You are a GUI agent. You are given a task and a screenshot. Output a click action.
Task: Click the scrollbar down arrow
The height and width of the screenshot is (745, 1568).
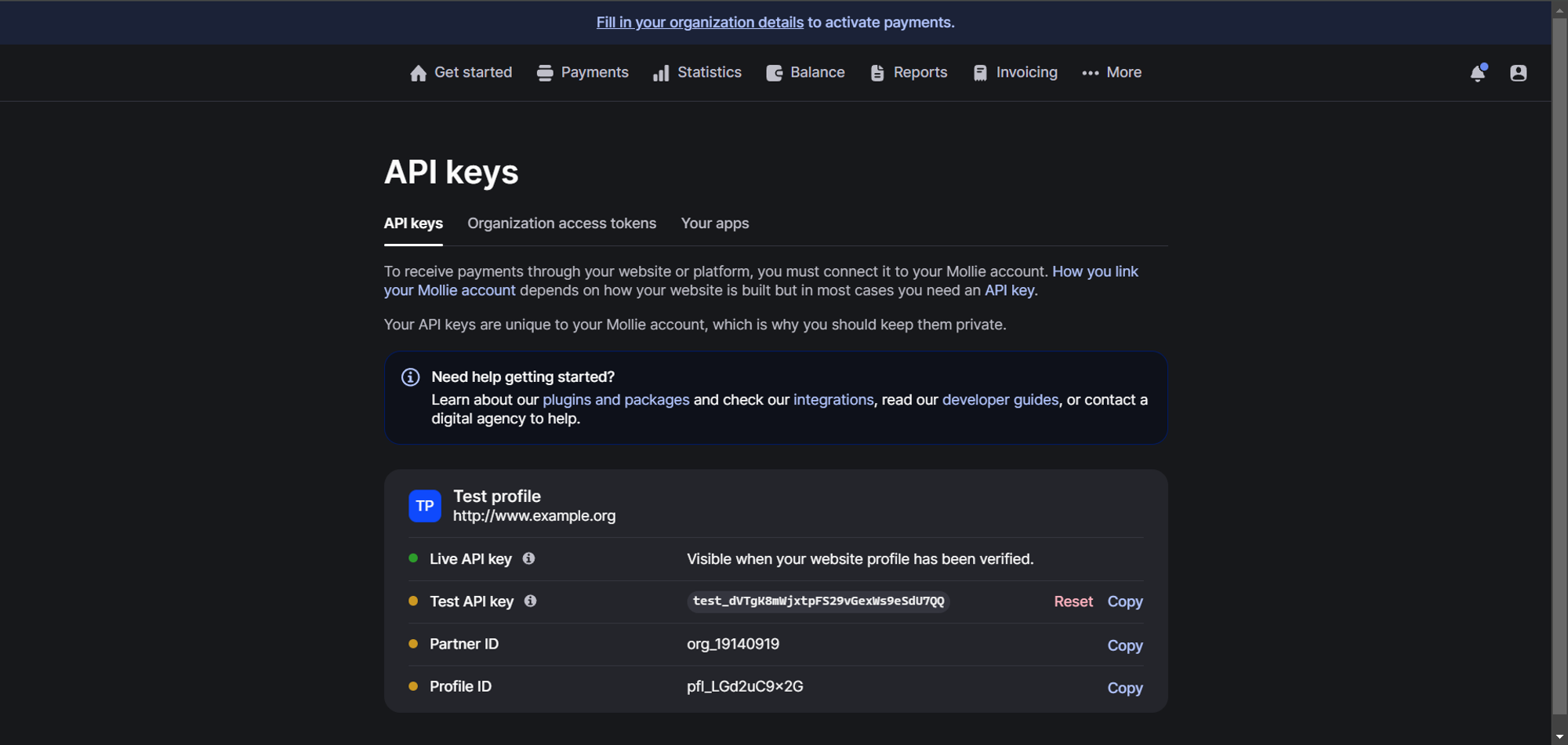[1559, 736]
